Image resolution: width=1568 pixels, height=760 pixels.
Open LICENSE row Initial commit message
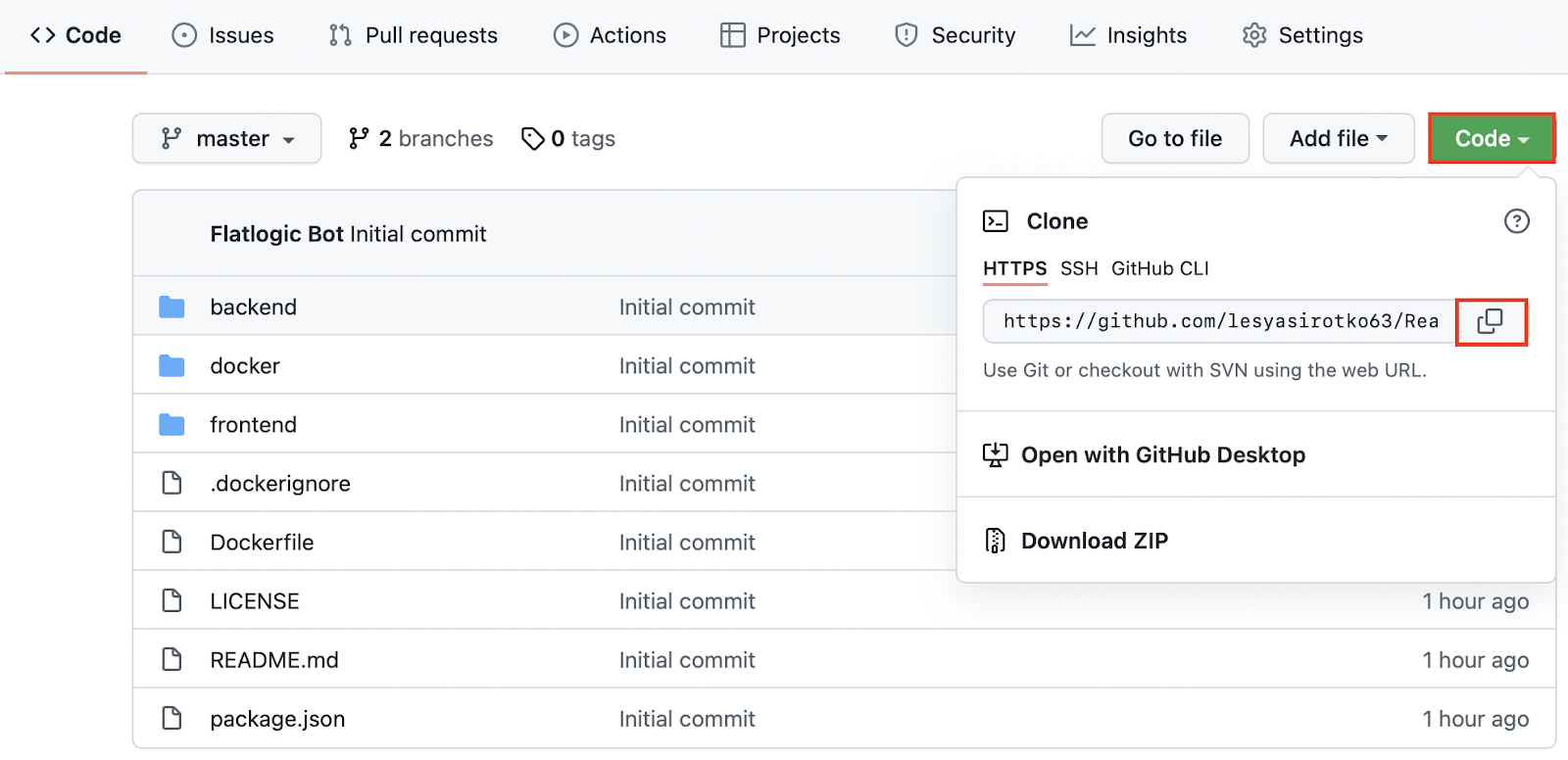coord(687,600)
